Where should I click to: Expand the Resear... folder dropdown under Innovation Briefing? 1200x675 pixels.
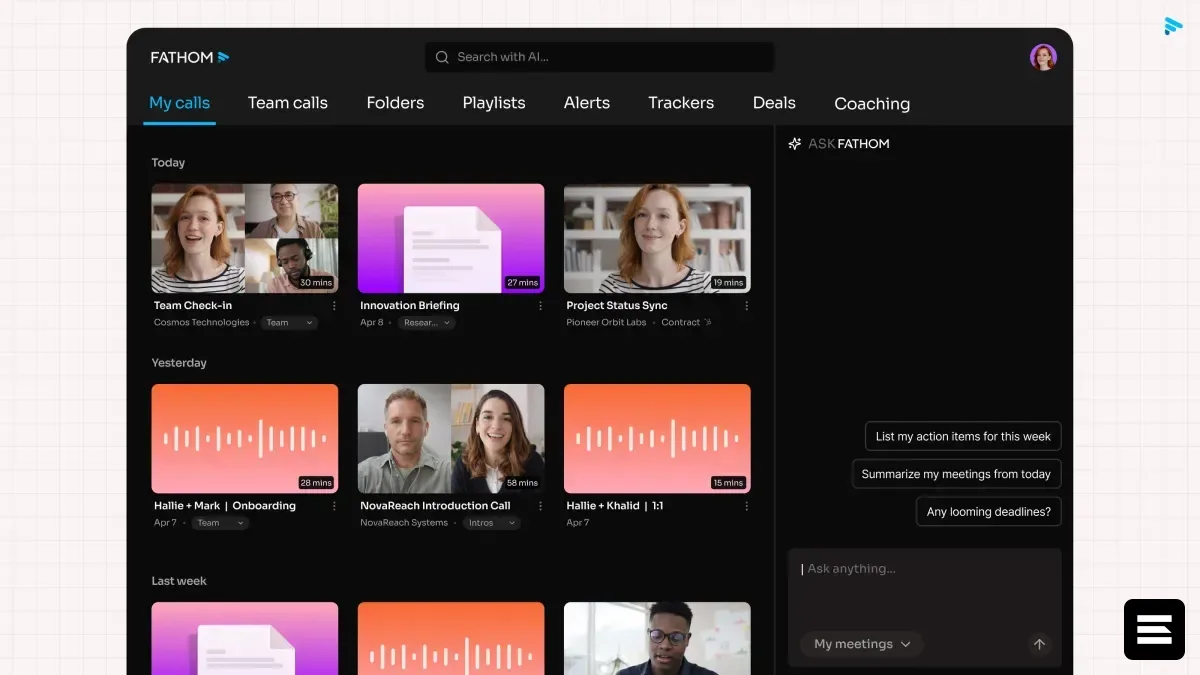click(x=427, y=323)
